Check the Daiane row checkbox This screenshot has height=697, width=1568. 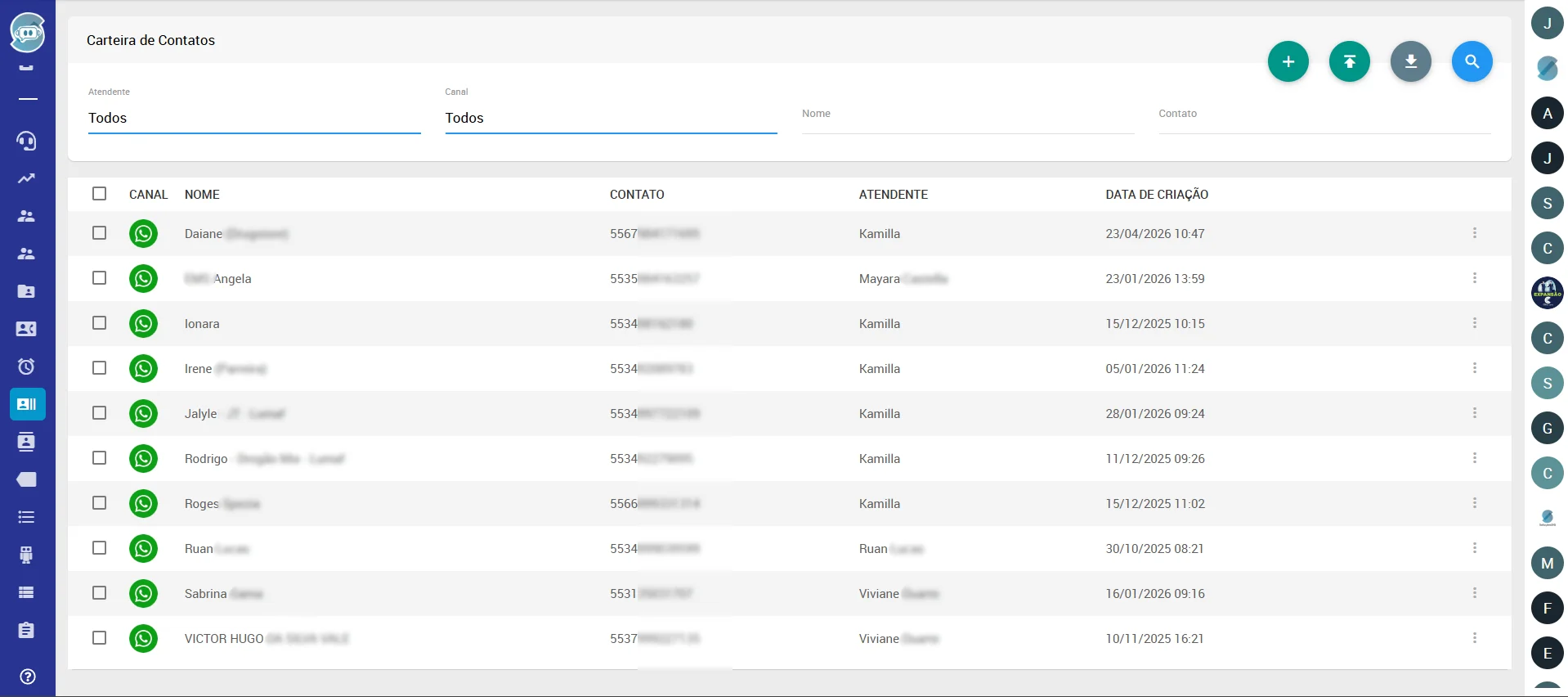tap(100, 233)
